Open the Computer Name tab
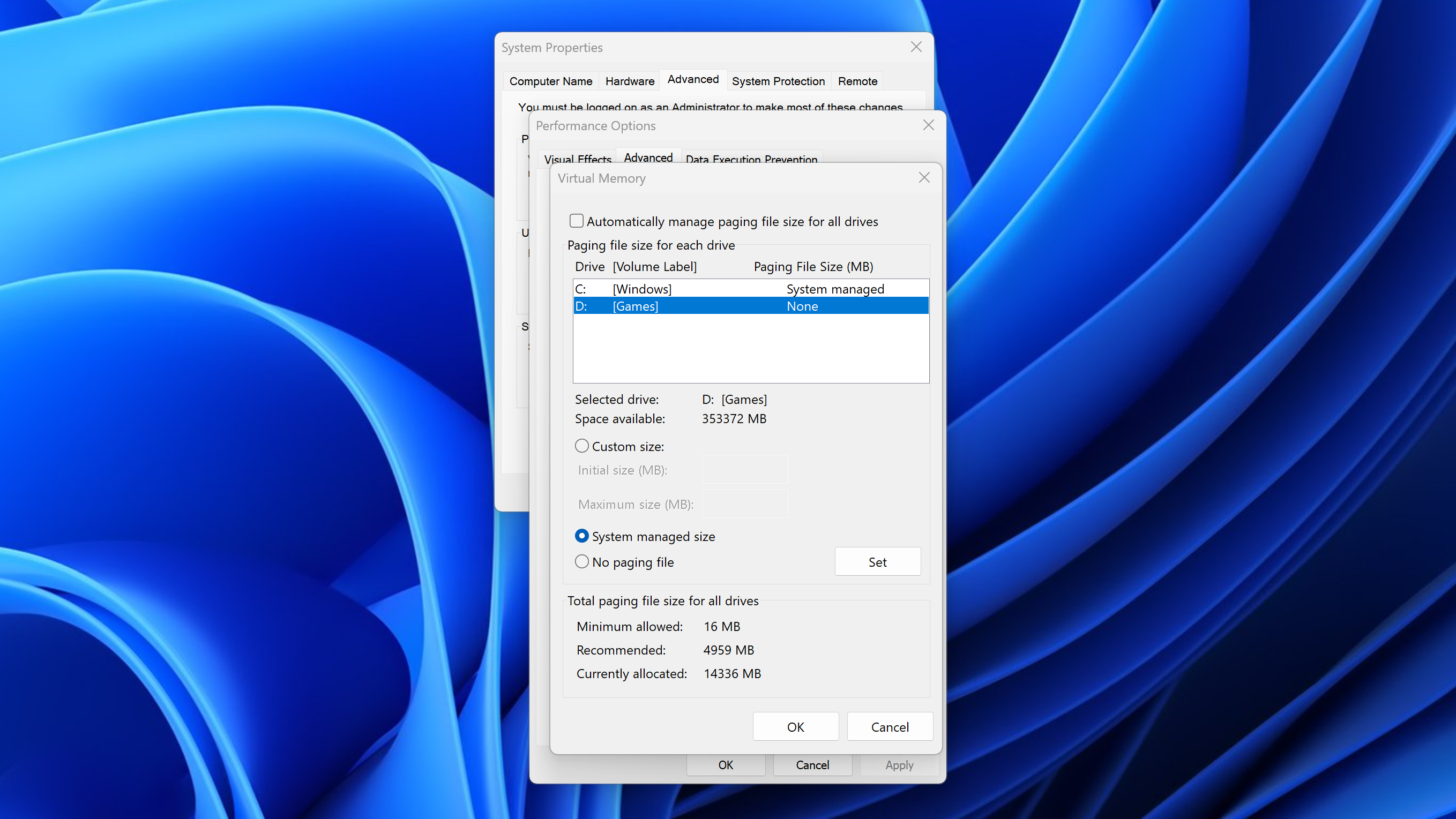Image resolution: width=1456 pixels, height=819 pixels. [x=550, y=81]
